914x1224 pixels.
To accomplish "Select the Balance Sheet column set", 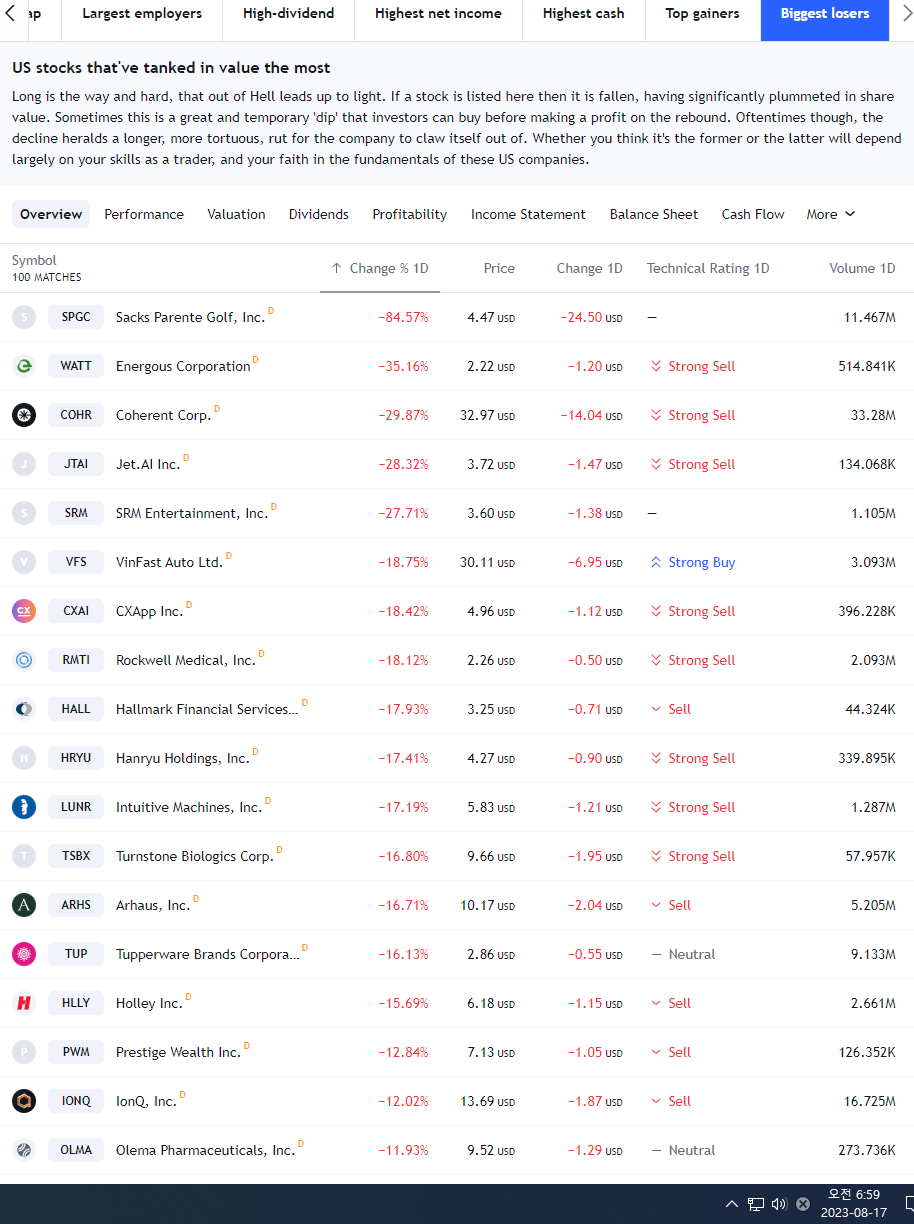I will 654,214.
